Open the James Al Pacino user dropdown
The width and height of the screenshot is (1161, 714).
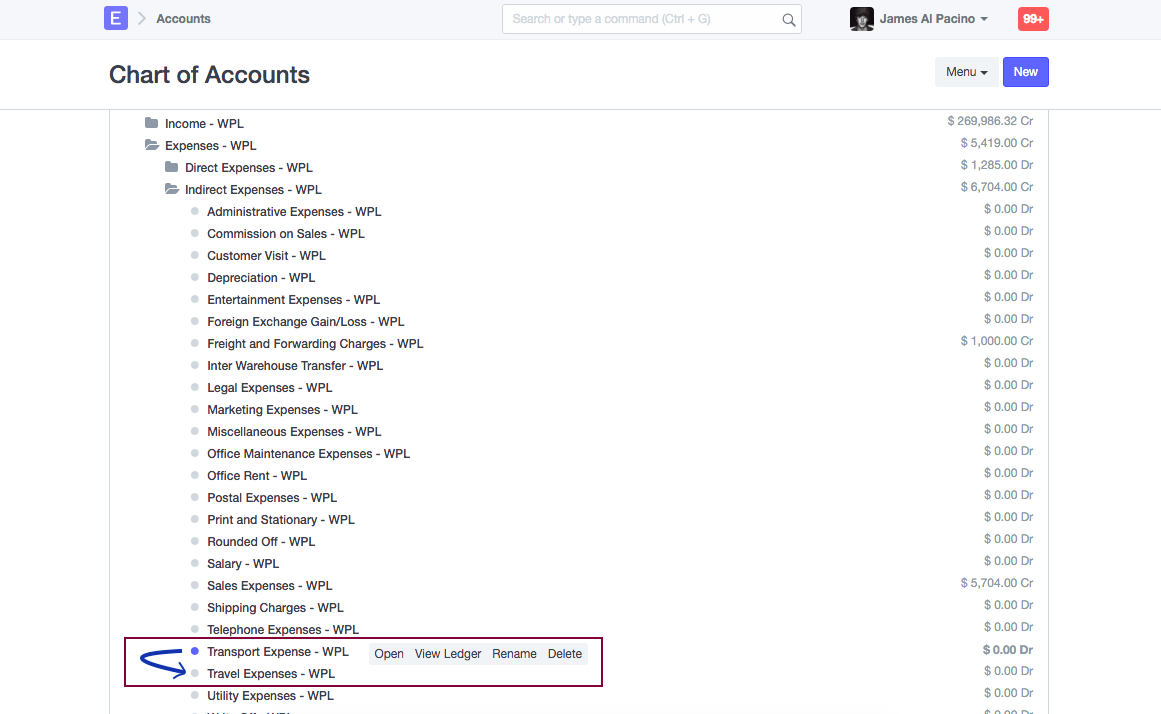tap(934, 19)
